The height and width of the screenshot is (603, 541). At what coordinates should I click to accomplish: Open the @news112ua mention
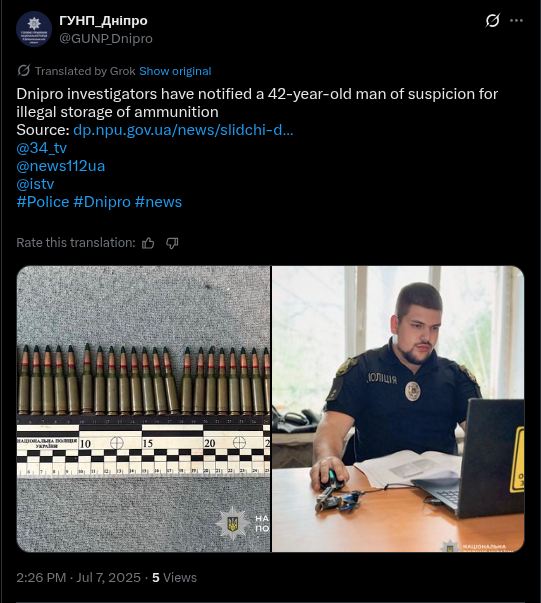[x=61, y=166]
